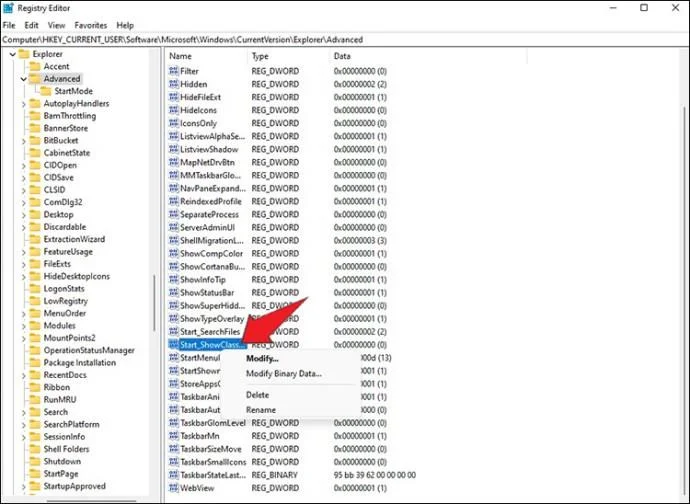Click the StartMode folder icon

click(x=46, y=91)
